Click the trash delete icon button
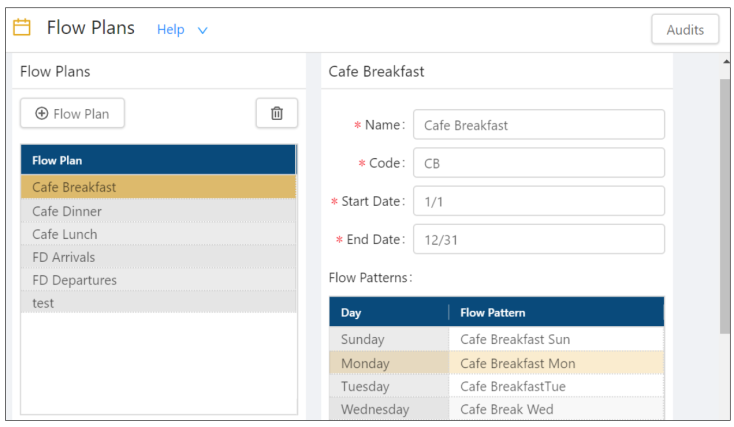This screenshot has height=427, width=734. [277, 114]
